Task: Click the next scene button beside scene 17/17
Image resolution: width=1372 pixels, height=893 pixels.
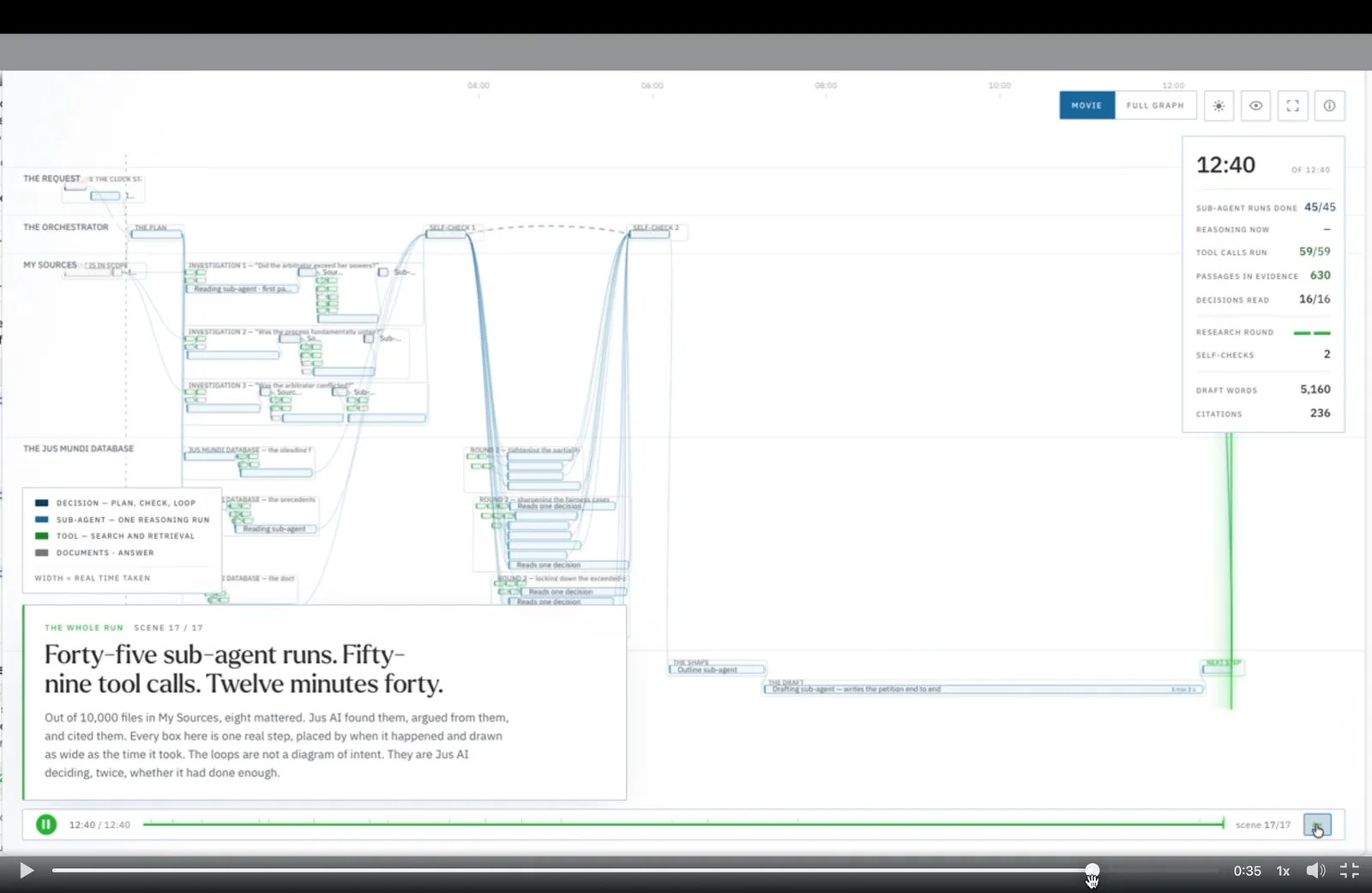Action: (1317, 825)
